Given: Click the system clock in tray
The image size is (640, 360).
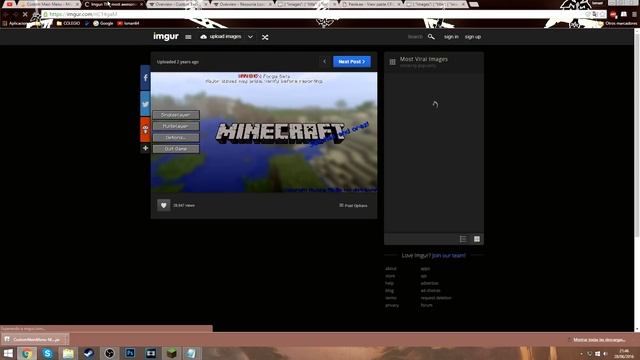Looking at the screenshot, I should click(x=624, y=353).
